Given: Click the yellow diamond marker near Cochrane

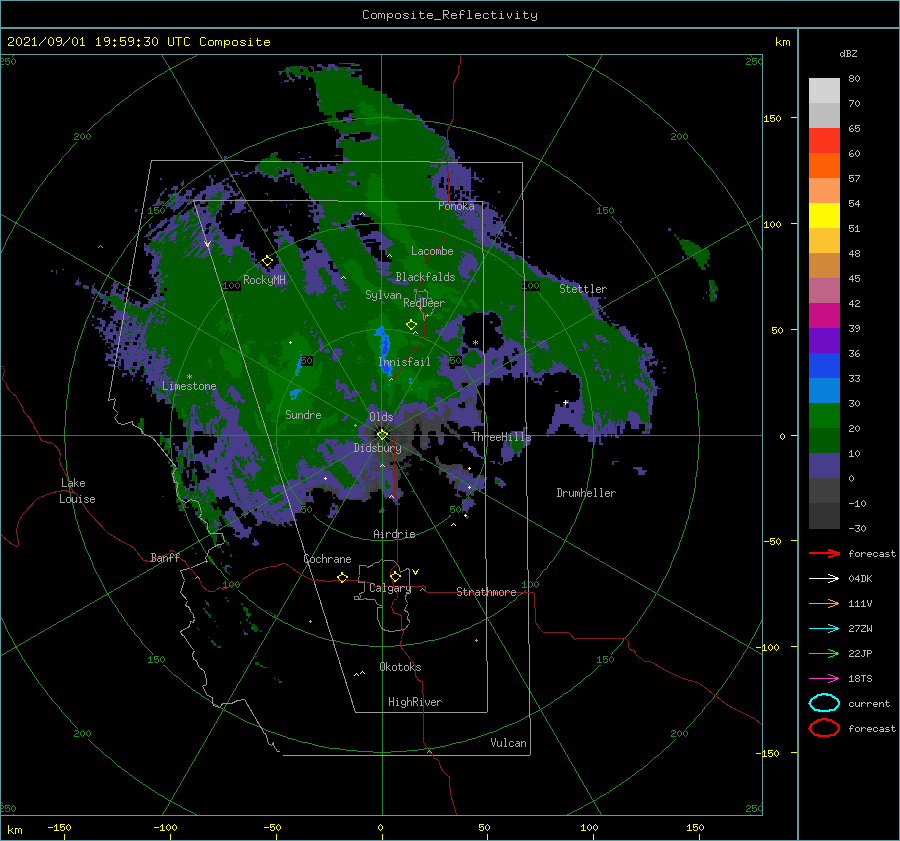Looking at the screenshot, I should click(343, 577).
